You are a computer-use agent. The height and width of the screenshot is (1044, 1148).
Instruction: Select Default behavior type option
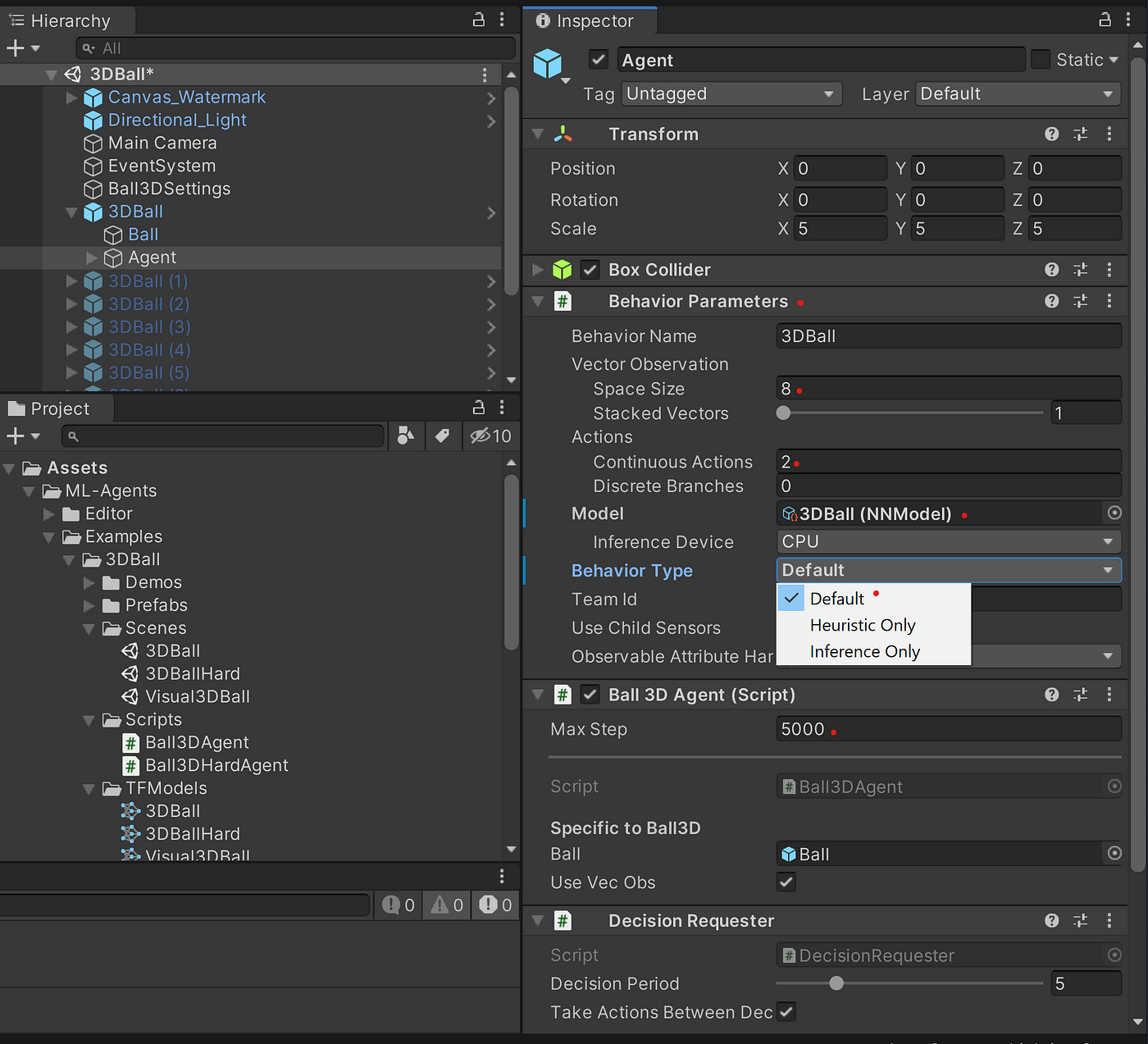point(873,599)
